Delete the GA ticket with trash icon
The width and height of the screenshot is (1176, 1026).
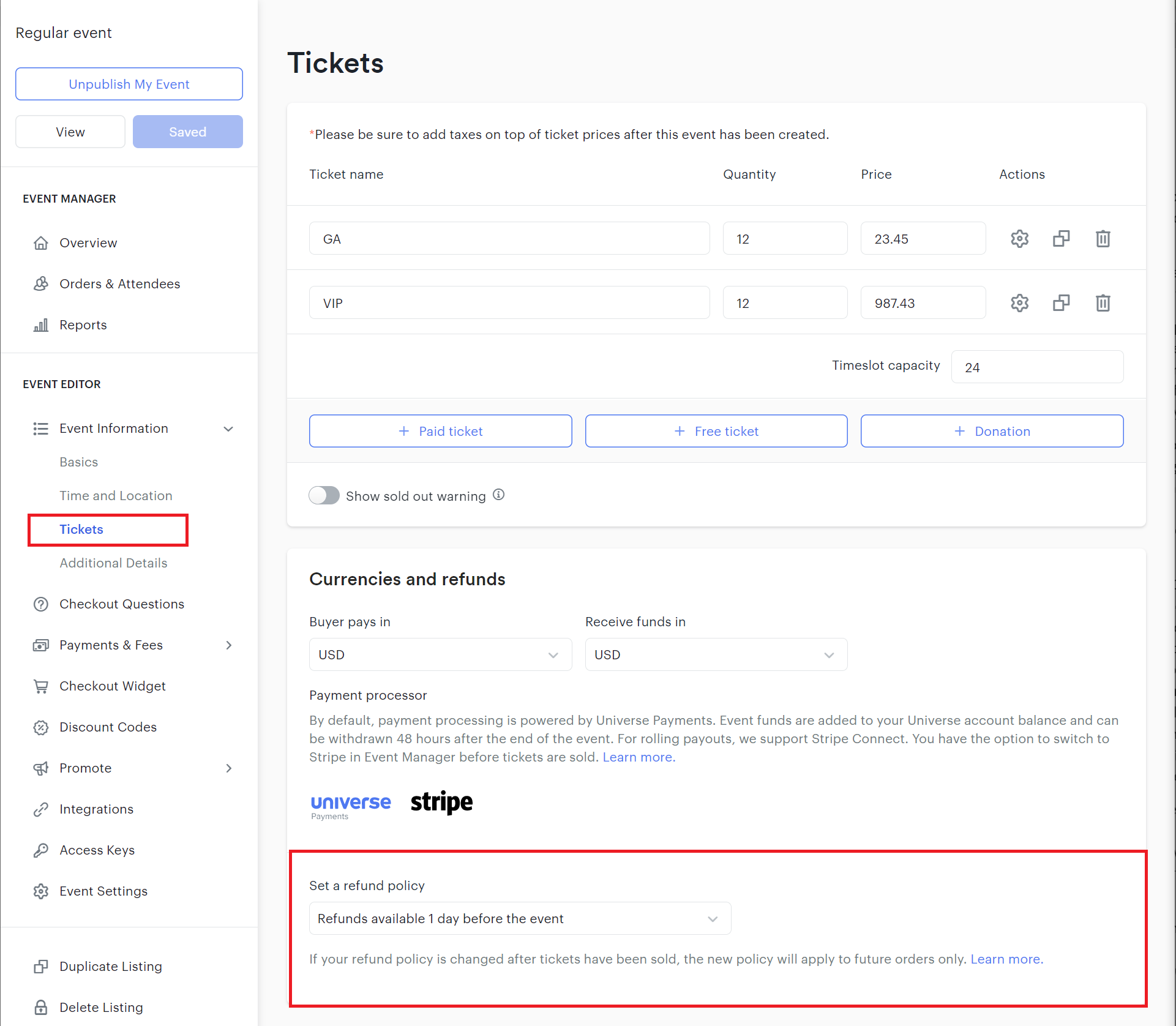[1103, 239]
